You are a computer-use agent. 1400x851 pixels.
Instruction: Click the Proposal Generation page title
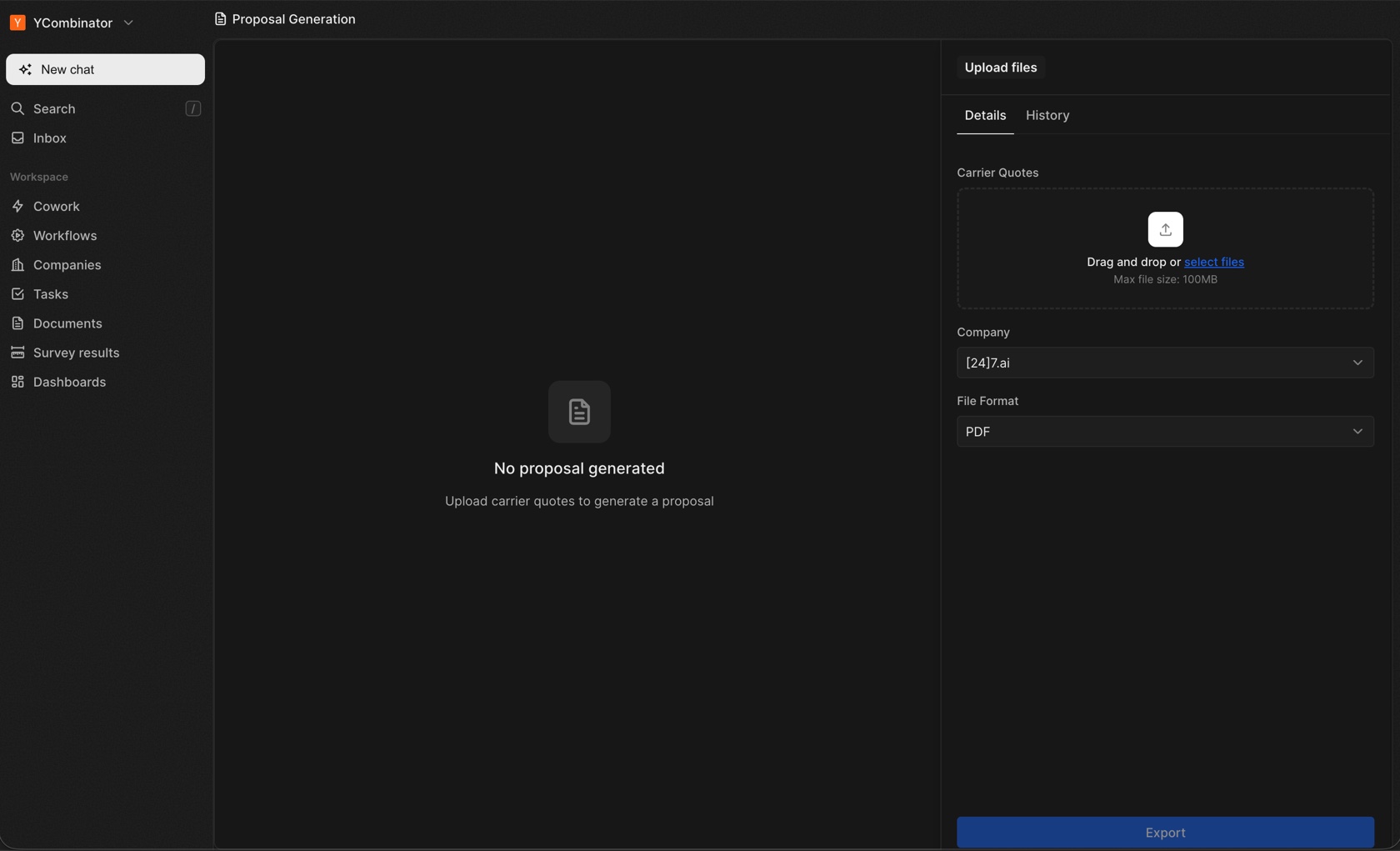tap(293, 19)
